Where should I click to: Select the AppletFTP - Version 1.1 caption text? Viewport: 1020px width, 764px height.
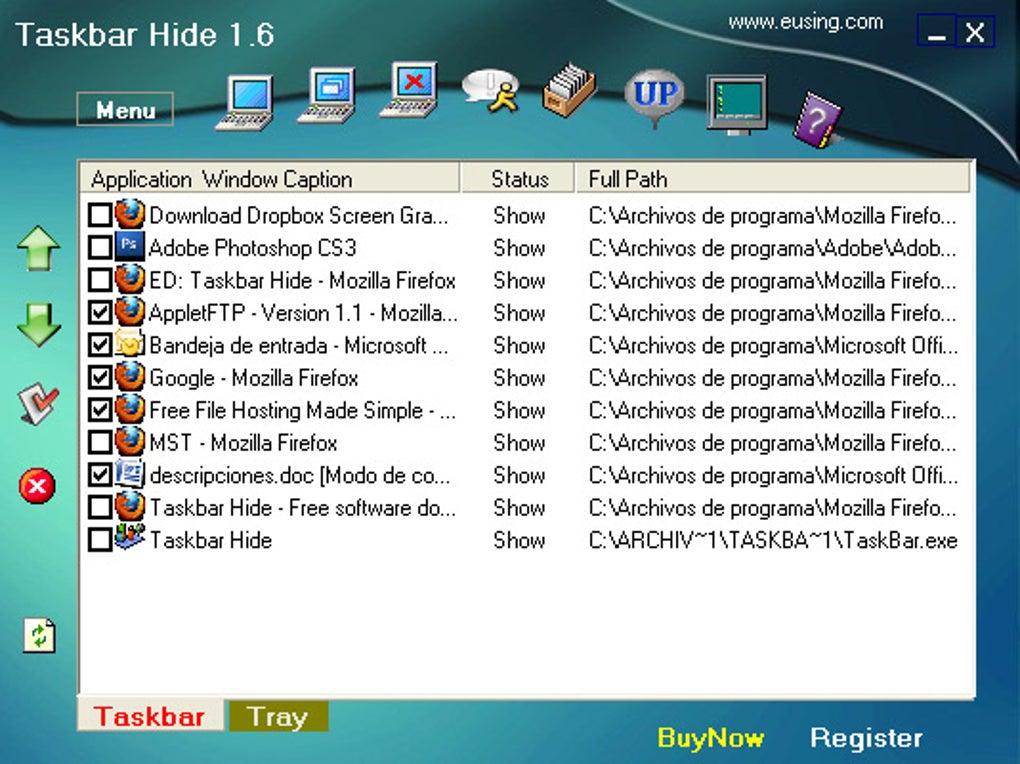303,312
